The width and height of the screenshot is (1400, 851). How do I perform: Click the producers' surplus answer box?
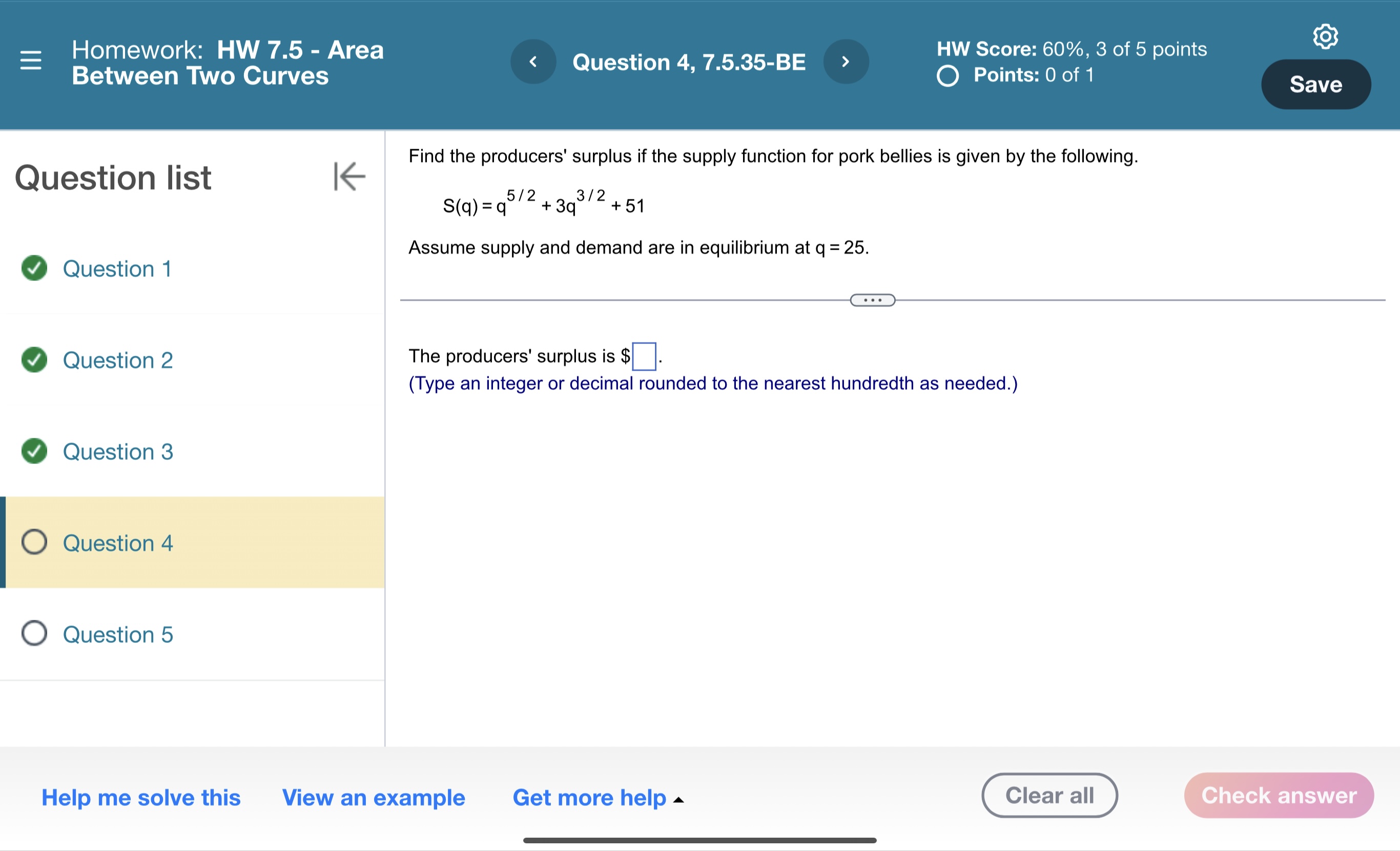tap(644, 355)
